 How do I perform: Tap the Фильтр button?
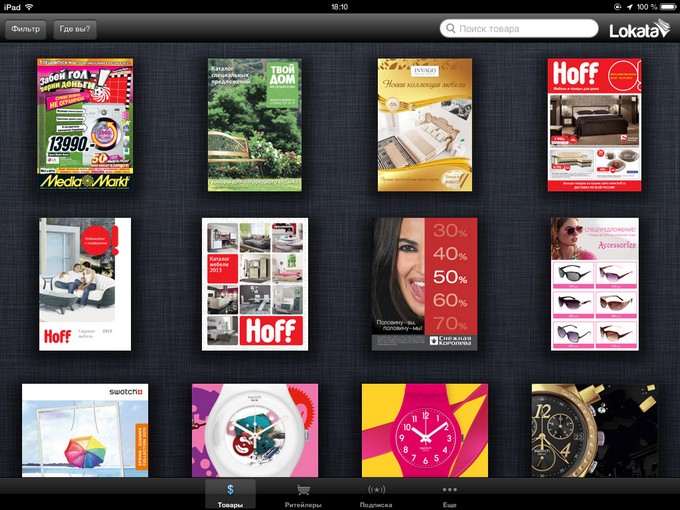pos(26,29)
